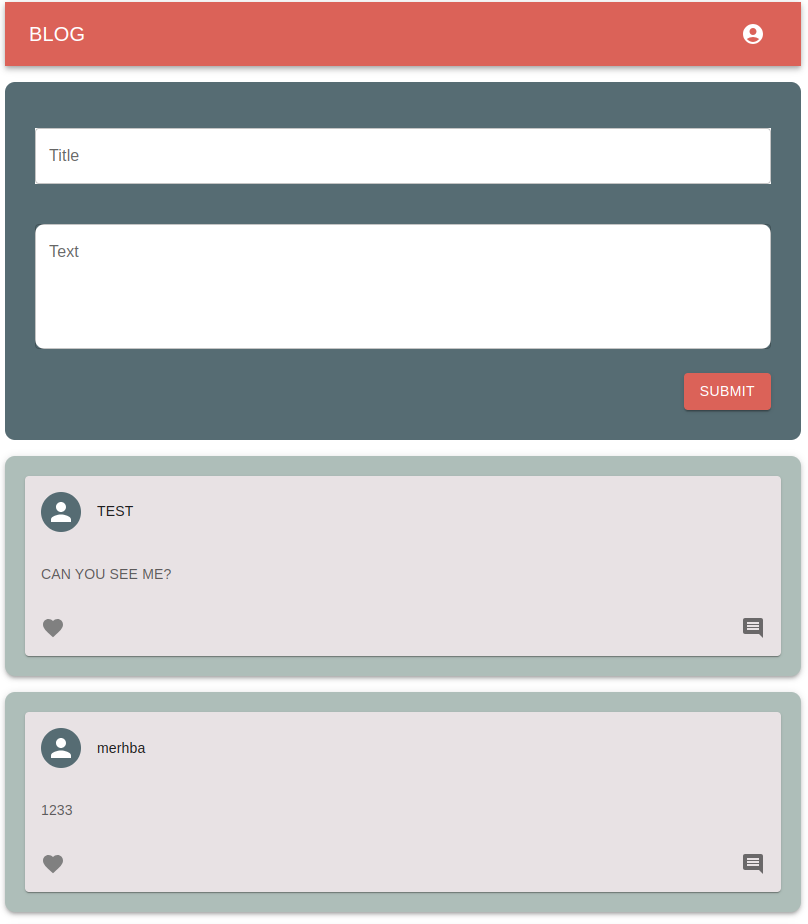Like the merhba post with heart icon
Screen dimensions: 808x924
click(x=53, y=863)
